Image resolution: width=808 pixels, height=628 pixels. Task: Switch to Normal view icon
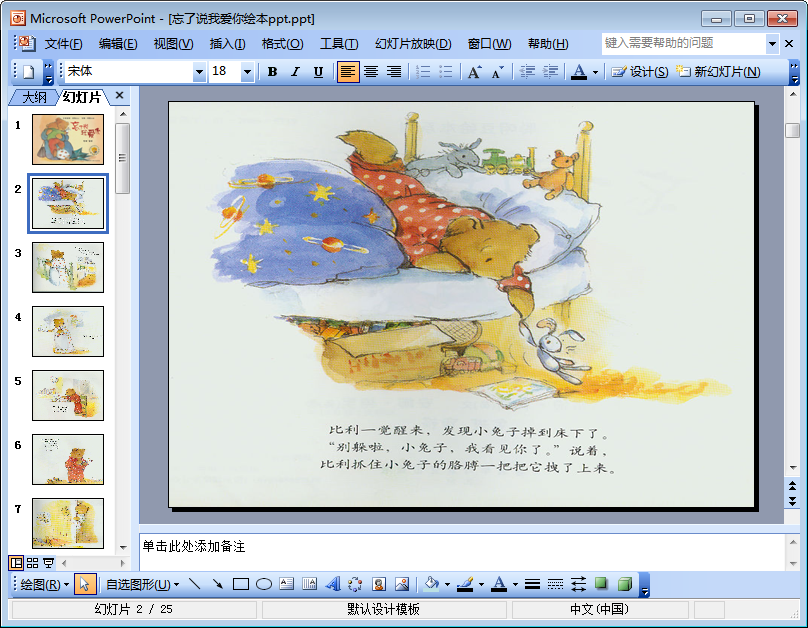click(16, 563)
